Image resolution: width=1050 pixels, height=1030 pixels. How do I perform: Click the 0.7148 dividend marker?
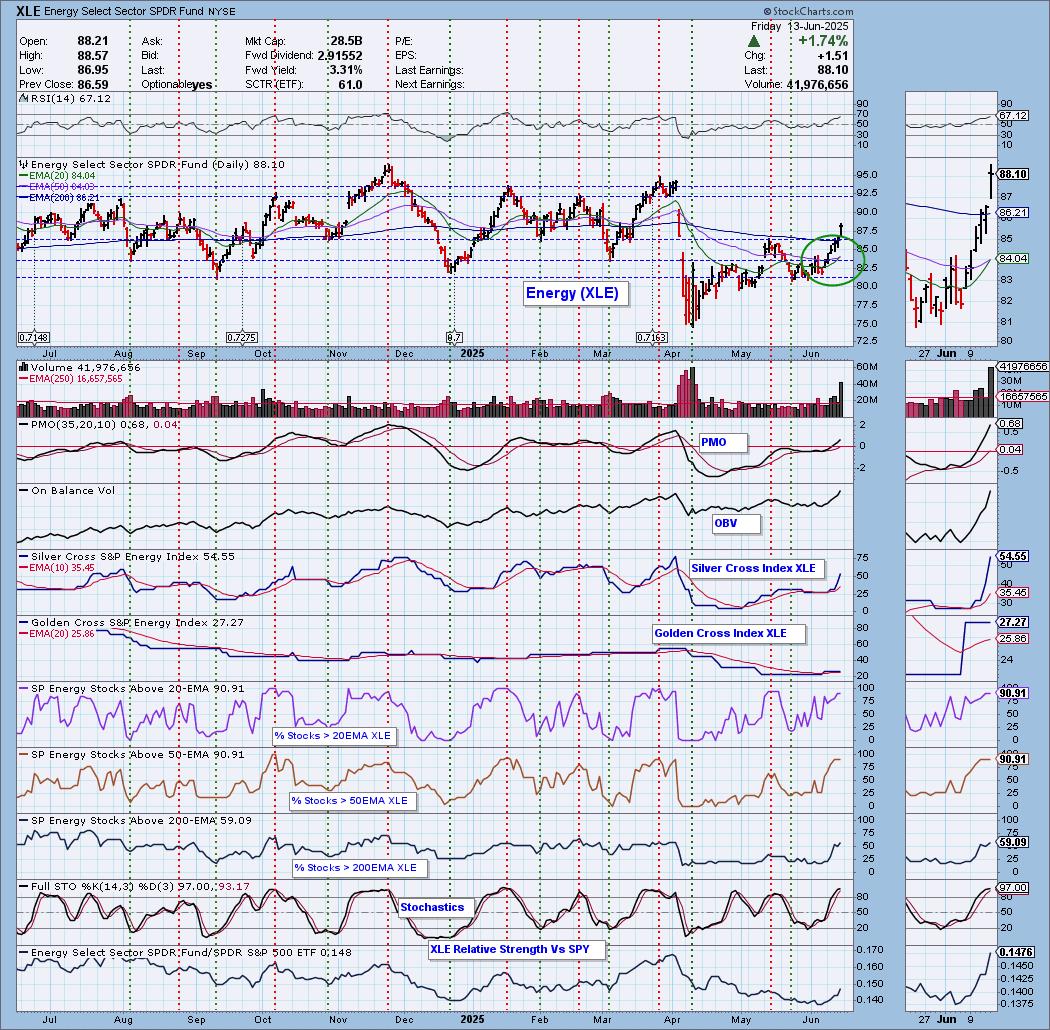[34, 338]
